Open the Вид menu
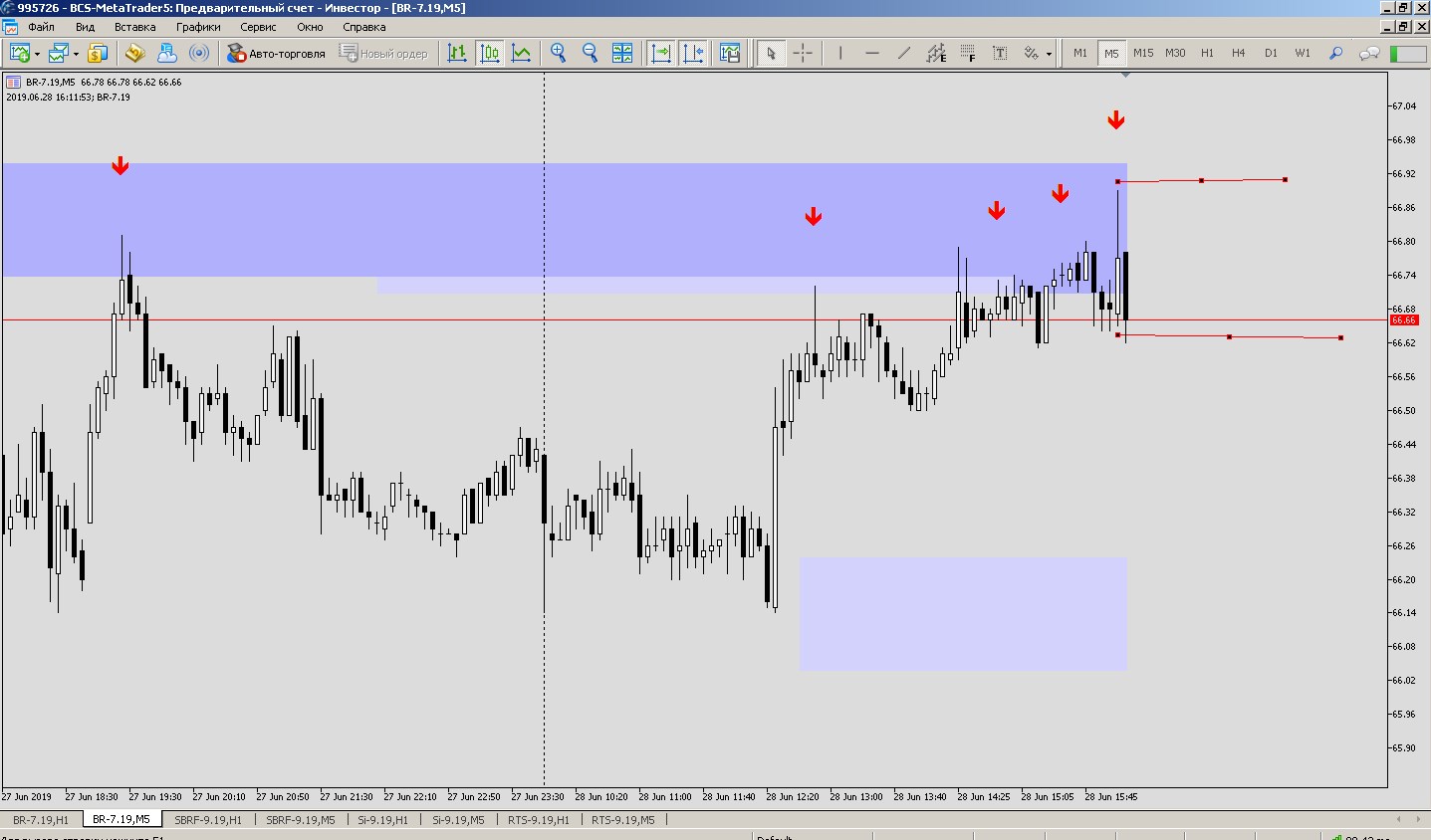This screenshot has height=840, width=1431. [85, 27]
